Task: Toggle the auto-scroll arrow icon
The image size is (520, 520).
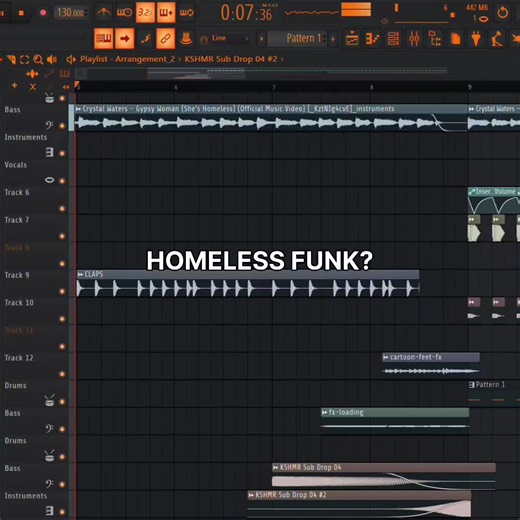Action: tap(125, 39)
